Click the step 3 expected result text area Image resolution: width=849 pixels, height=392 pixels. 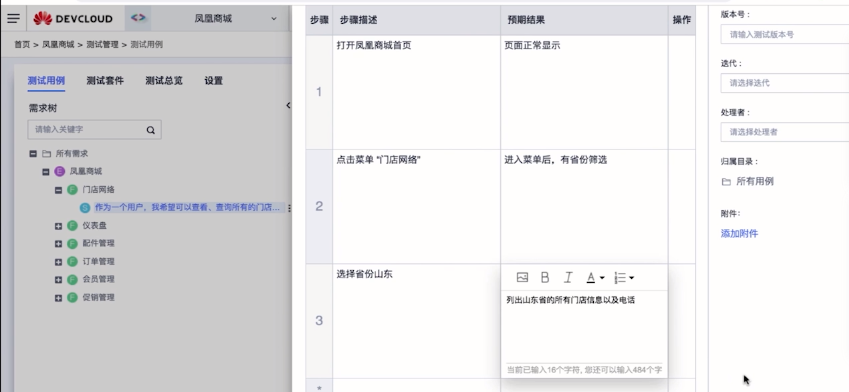(584, 327)
